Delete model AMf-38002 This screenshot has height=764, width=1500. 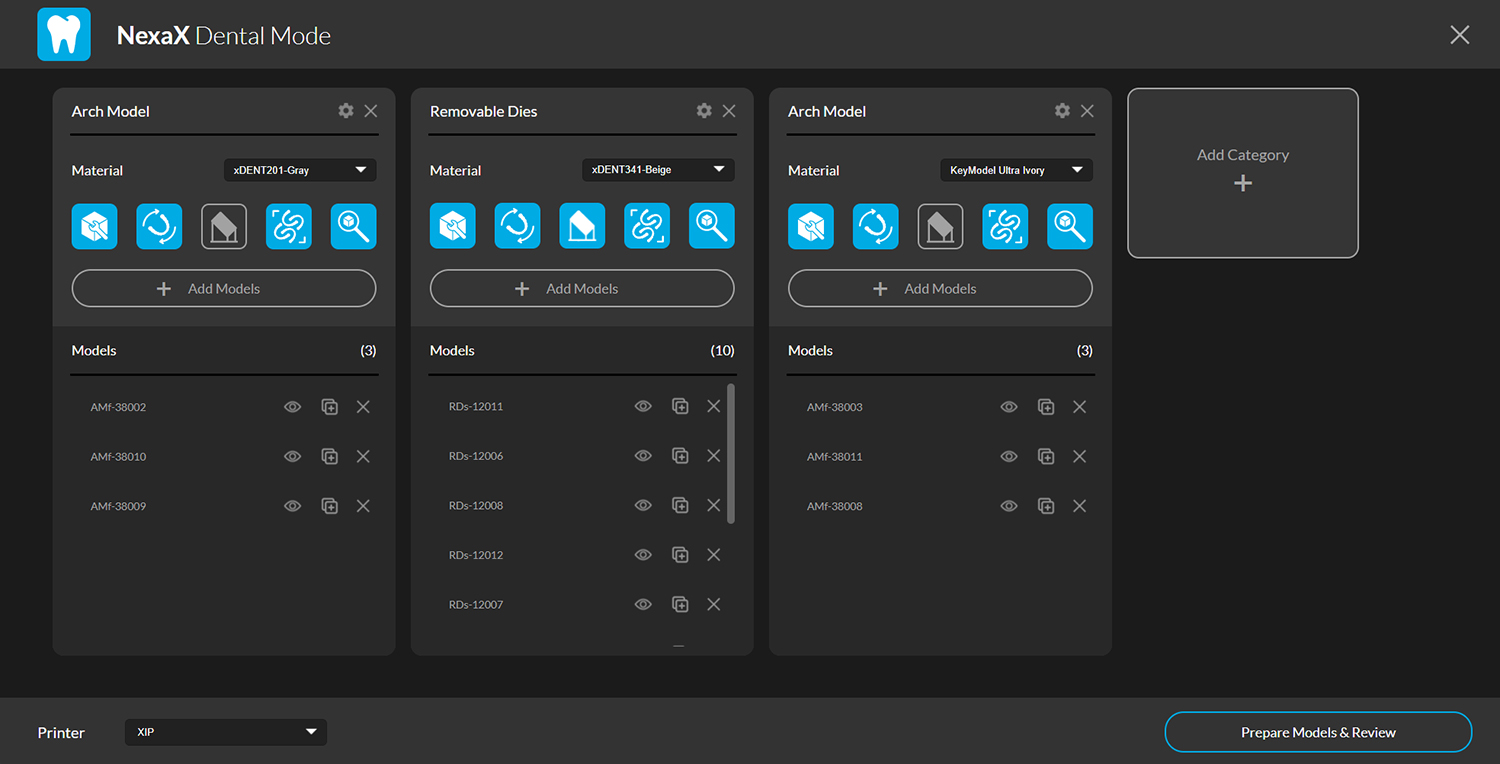click(x=363, y=407)
